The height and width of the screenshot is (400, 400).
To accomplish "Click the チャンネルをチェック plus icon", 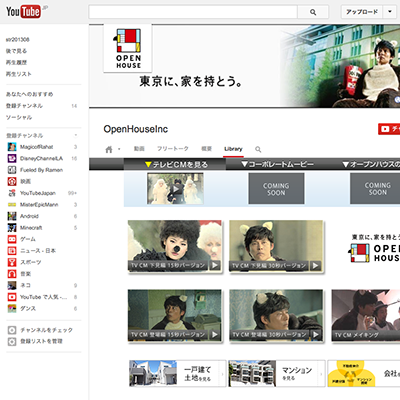I will [x=12, y=330].
